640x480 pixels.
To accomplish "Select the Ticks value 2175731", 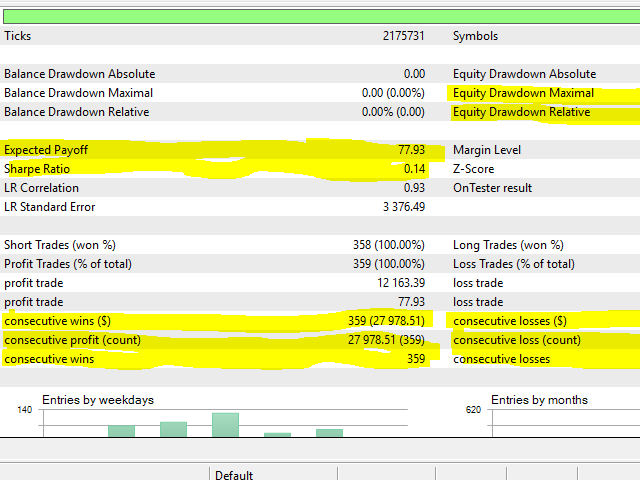I will point(403,36).
